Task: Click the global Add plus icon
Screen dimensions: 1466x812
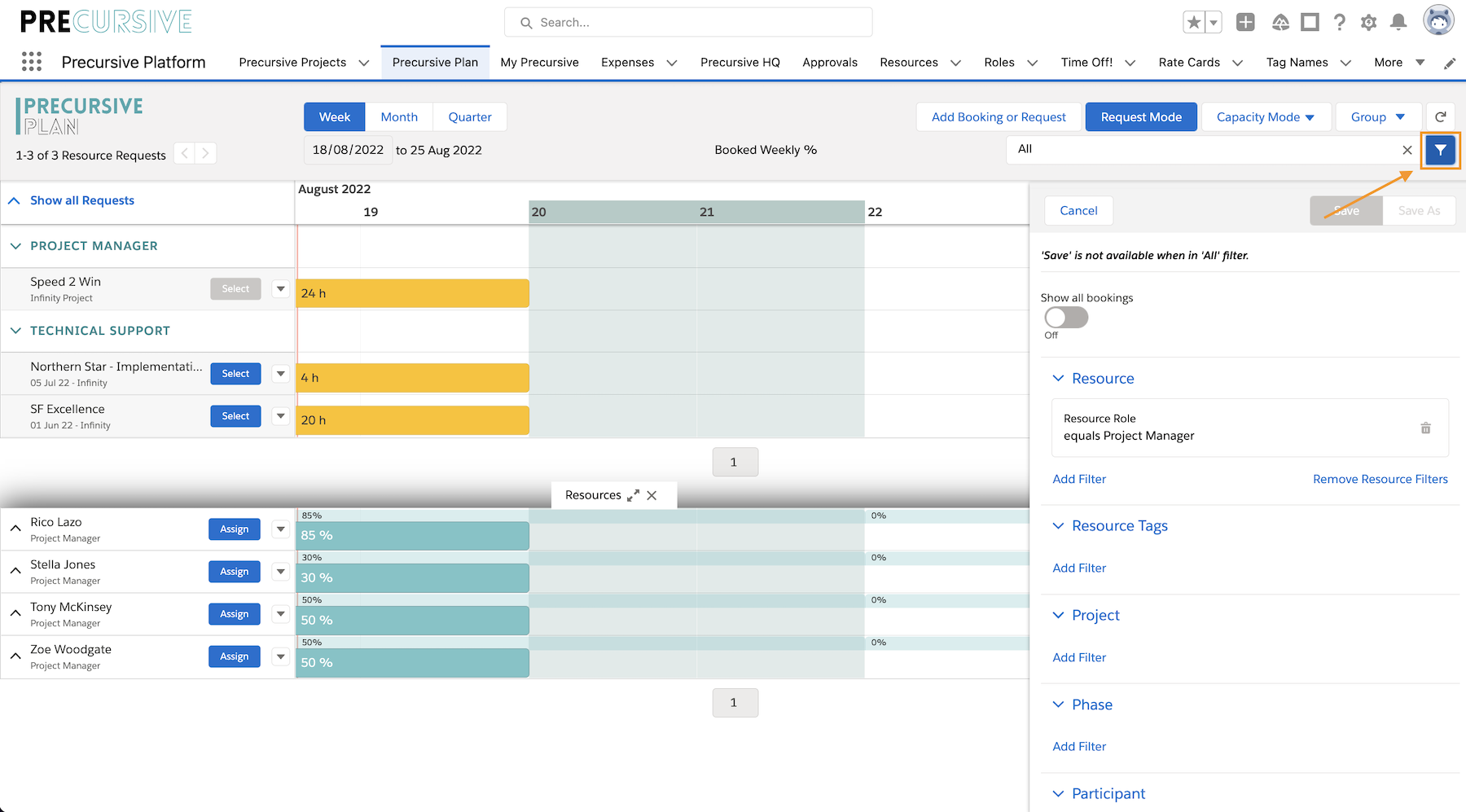Action: [1245, 23]
